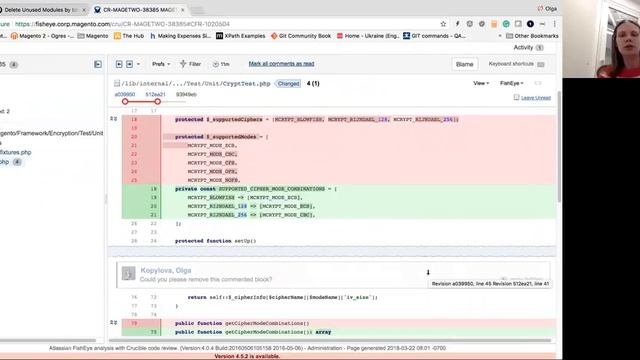Click the expand all files icon
640x360 pixels.
(x=119, y=64)
